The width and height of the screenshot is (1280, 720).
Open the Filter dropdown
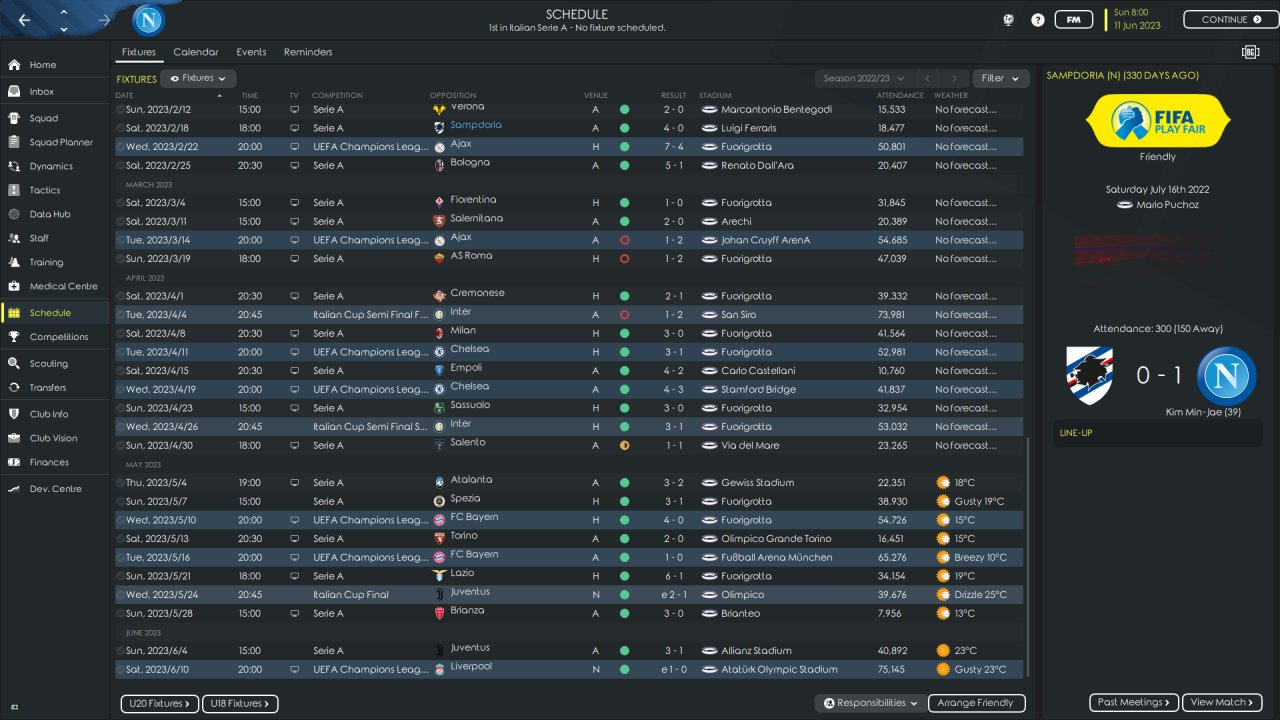tap(1000, 78)
